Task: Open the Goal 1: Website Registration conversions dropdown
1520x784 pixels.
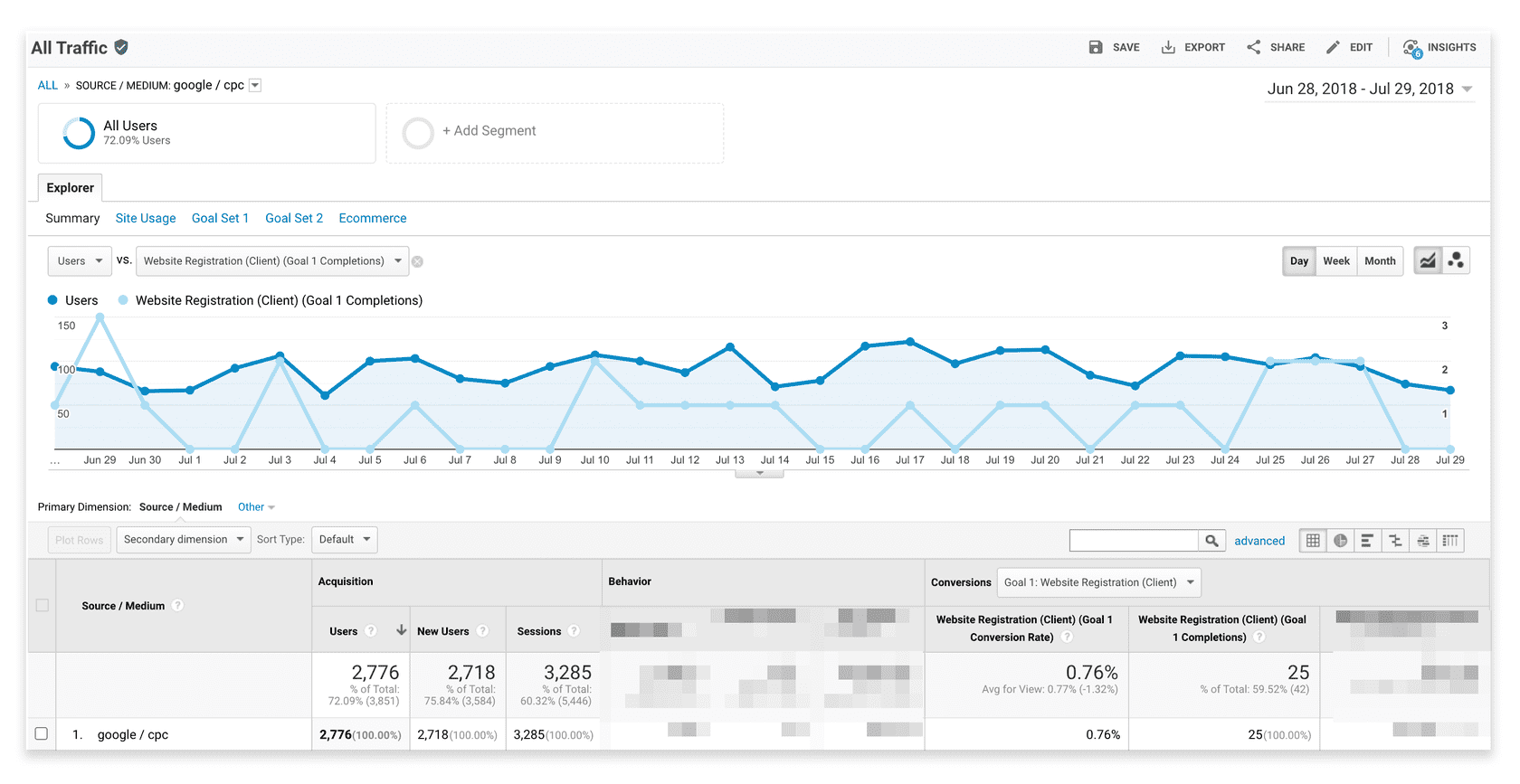Action: tap(1098, 582)
